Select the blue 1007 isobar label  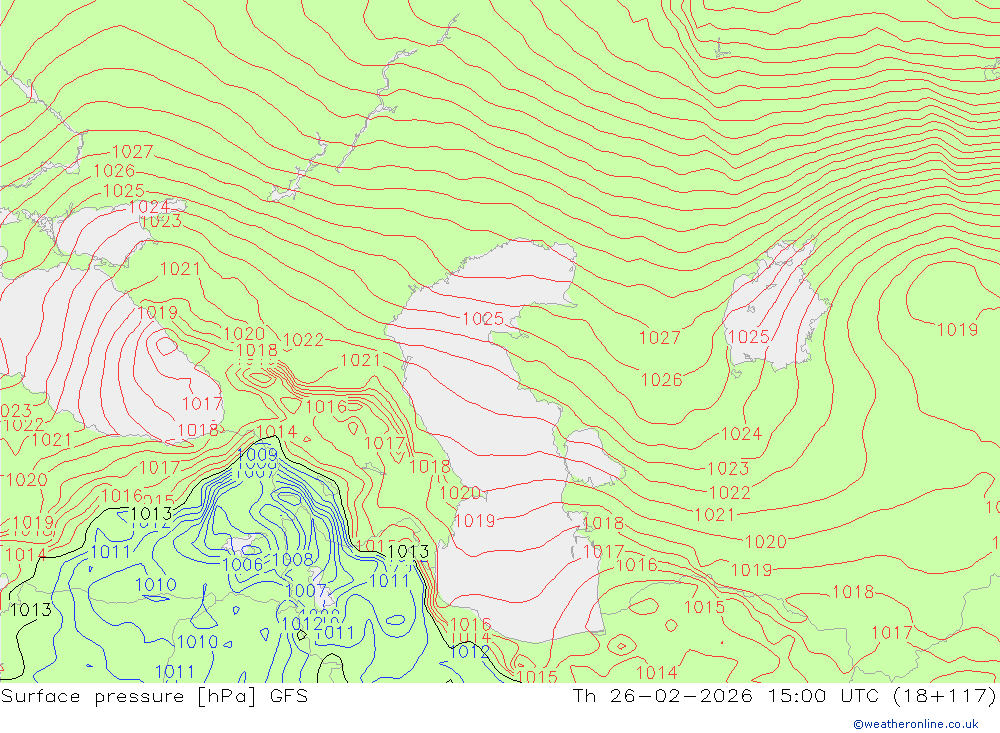(x=306, y=591)
